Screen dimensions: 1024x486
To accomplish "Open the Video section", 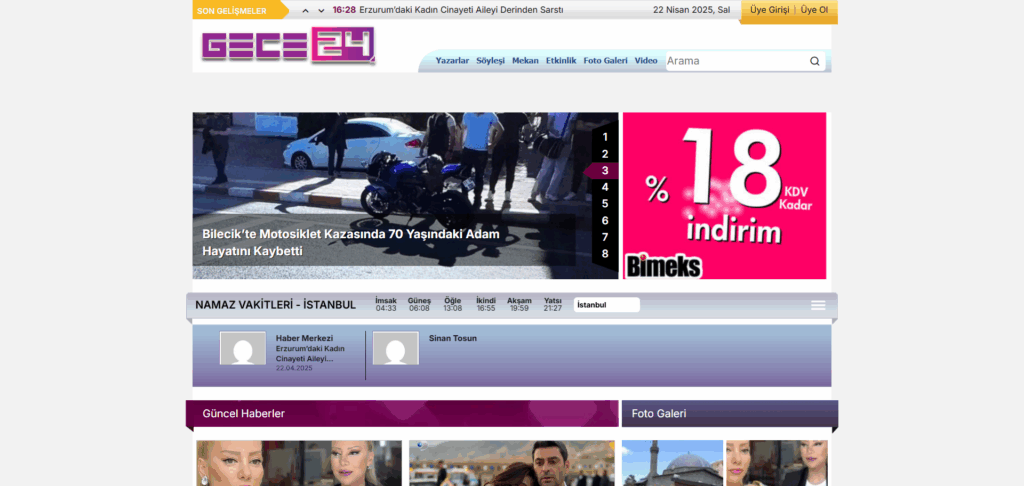I will point(646,61).
